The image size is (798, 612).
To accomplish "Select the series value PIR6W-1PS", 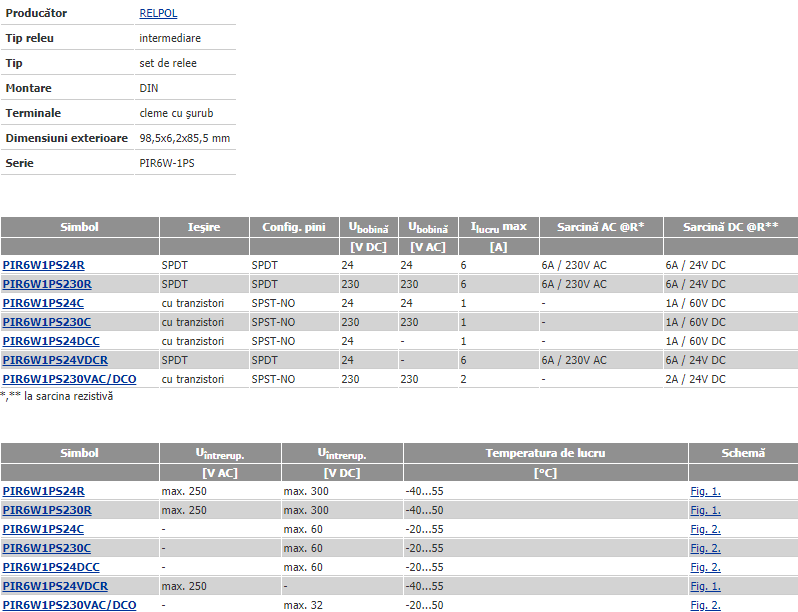I will coord(167,163).
